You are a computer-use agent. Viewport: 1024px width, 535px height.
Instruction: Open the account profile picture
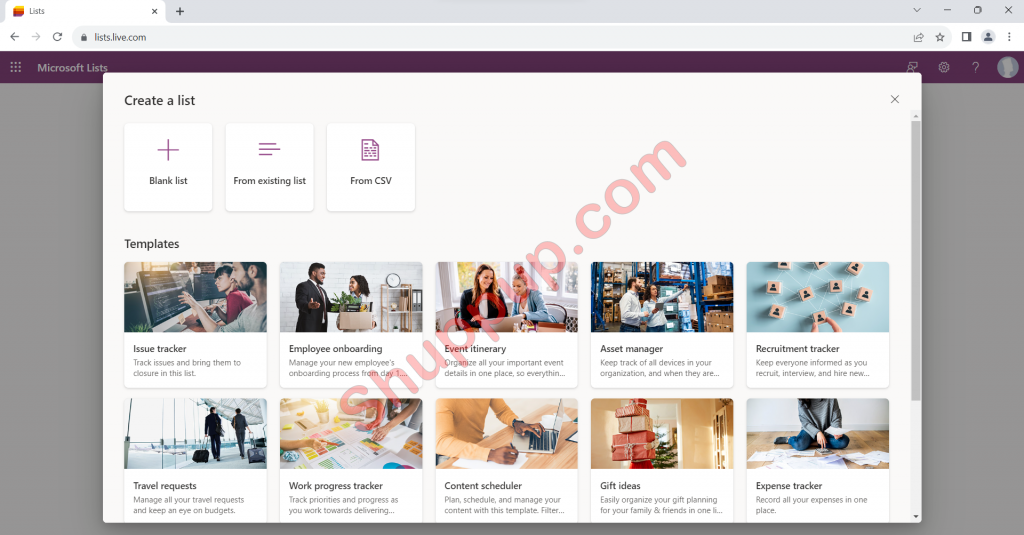(x=1007, y=67)
